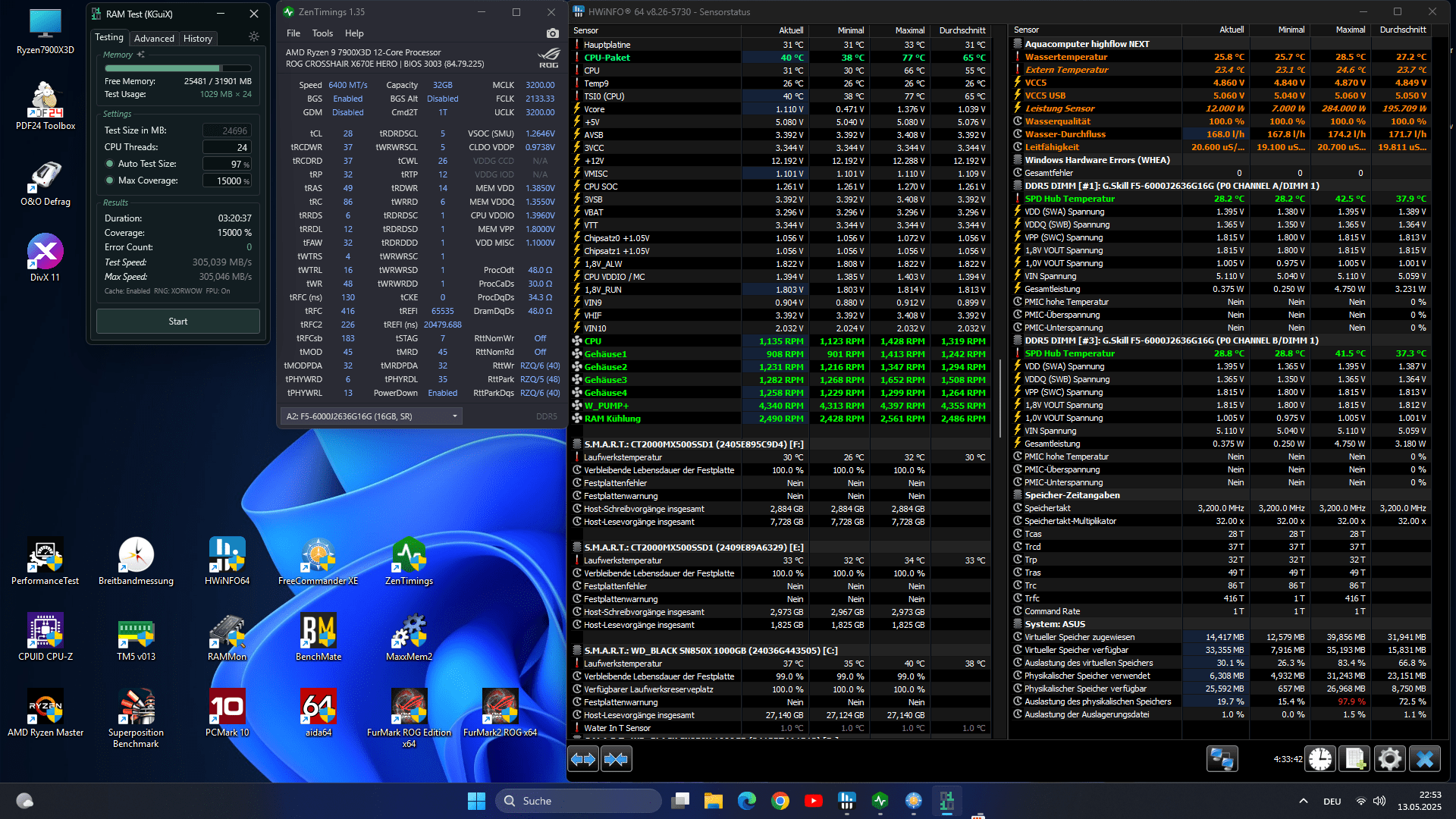1456x819 pixels.
Task: Open ZenTimings Help menu
Action: (x=354, y=33)
